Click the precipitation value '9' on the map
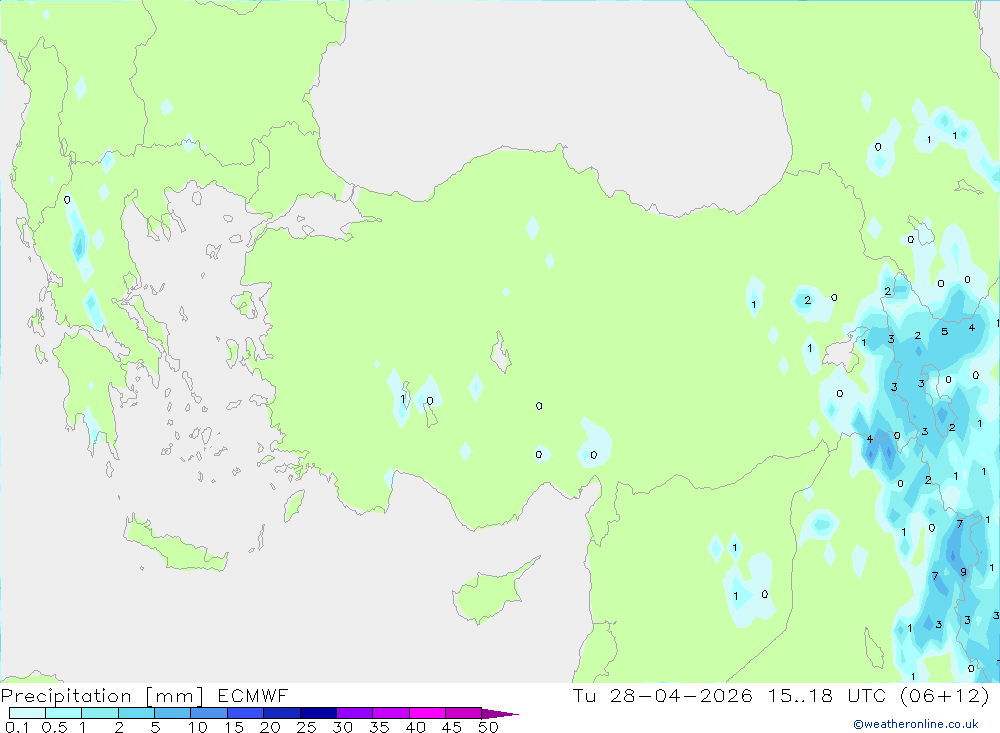This screenshot has height=733, width=1000. 963,572
